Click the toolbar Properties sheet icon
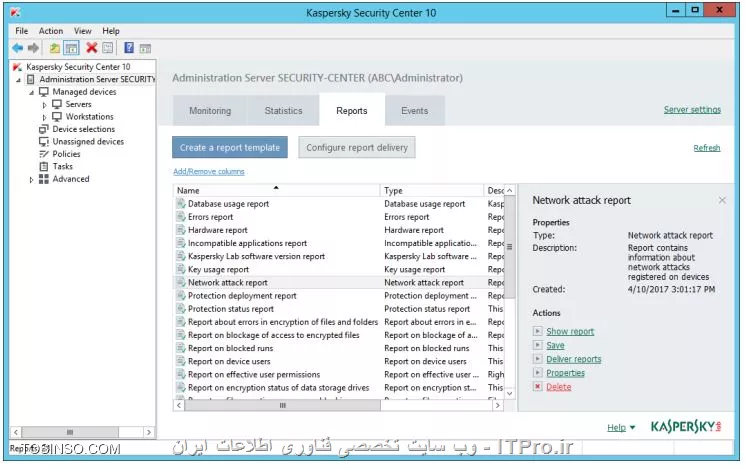Screen dimensions: 745x470 pos(108,48)
